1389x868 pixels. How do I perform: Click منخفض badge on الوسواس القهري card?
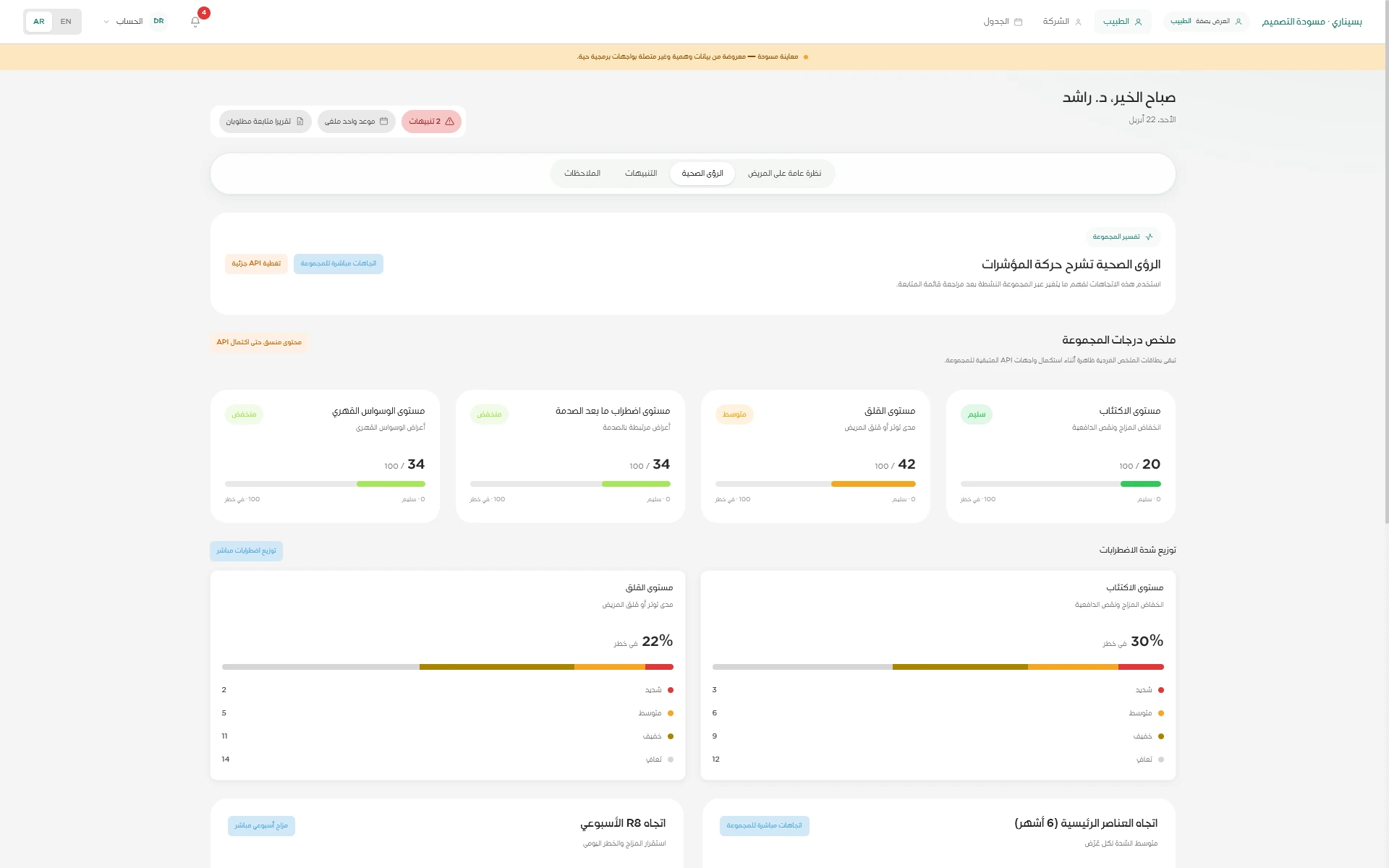[x=244, y=414]
